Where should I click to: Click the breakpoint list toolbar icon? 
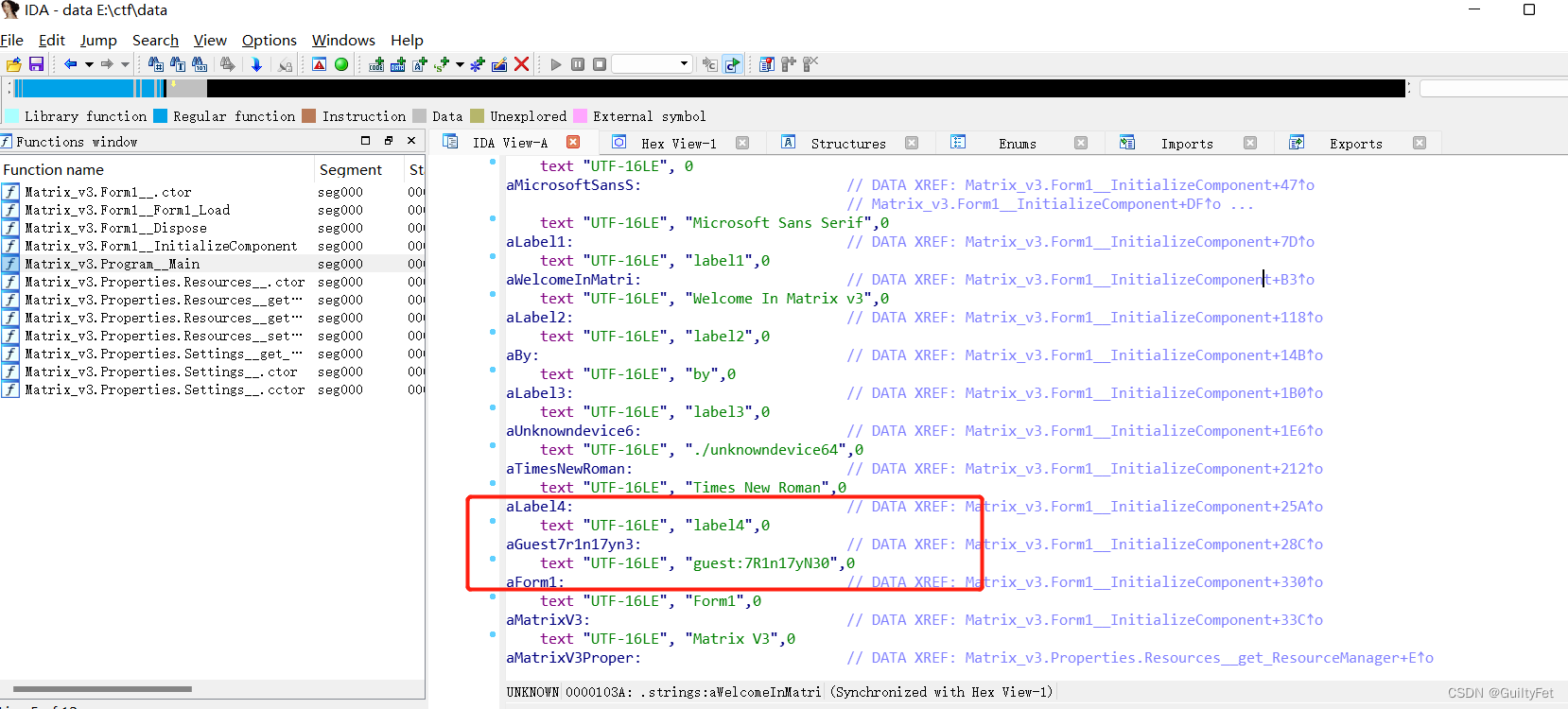coord(767,64)
